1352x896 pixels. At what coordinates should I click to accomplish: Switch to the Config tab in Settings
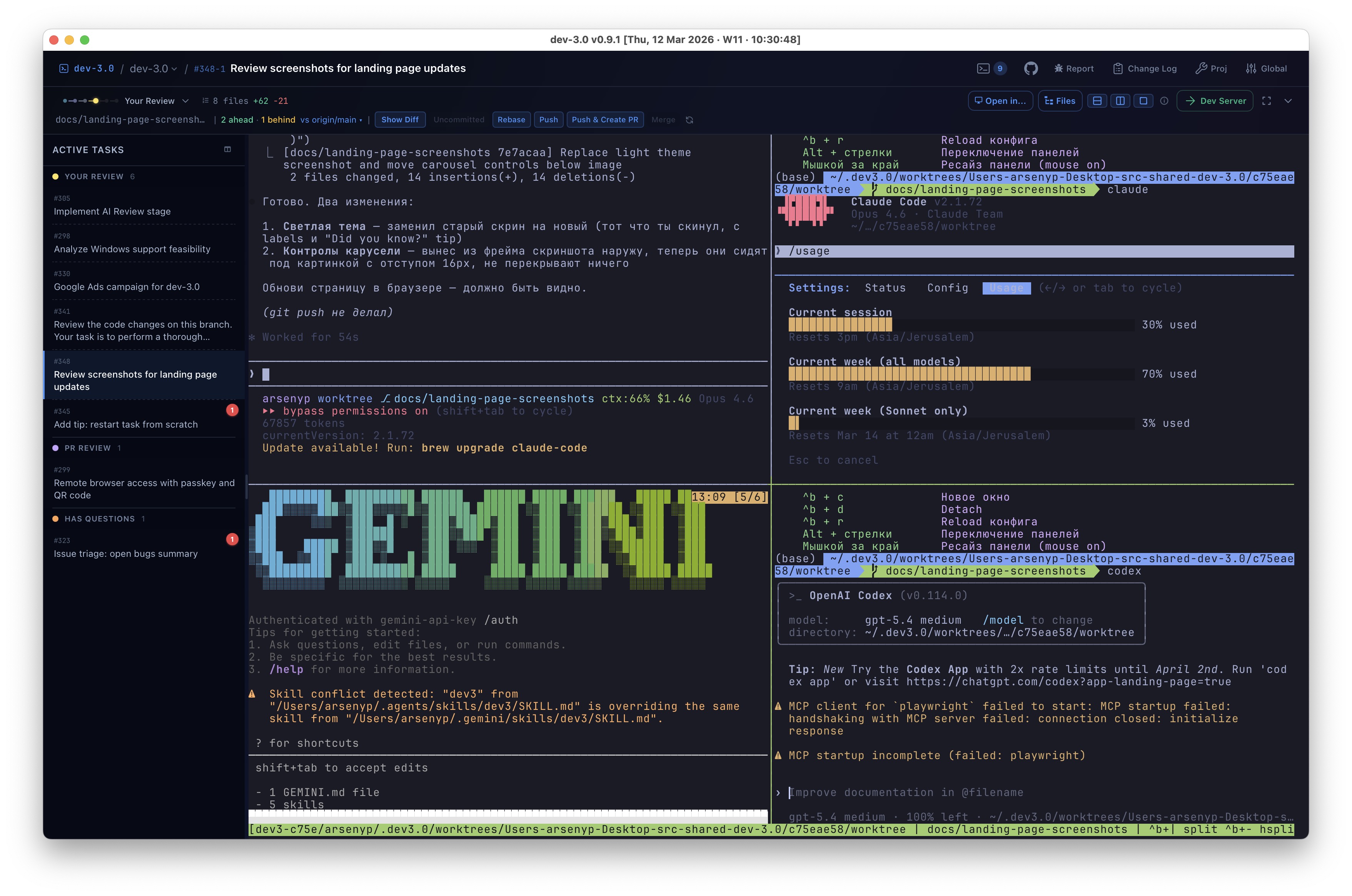(x=947, y=288)
